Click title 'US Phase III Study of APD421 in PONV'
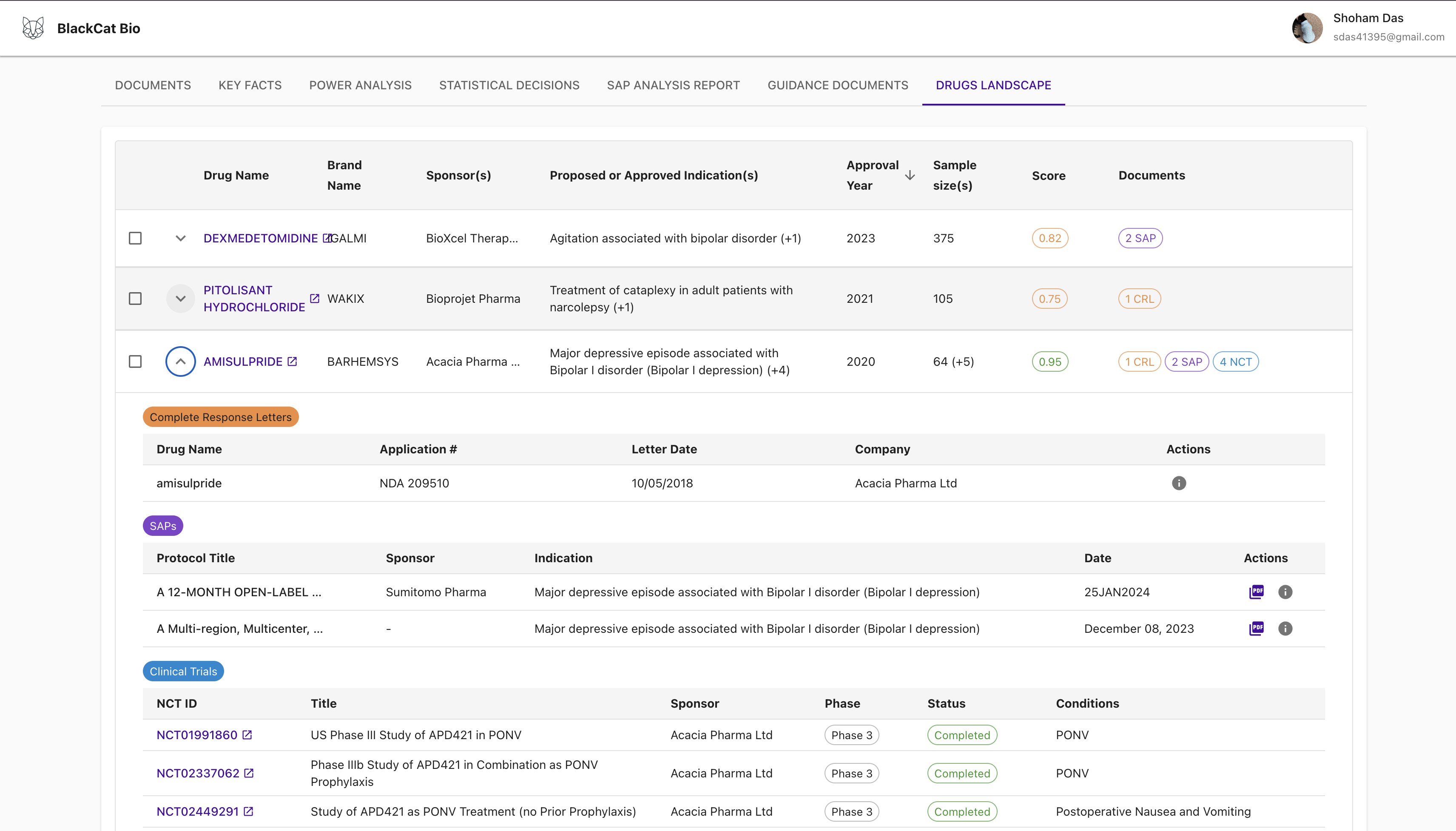This screenshot has width=1456, height=831. (416, 734)
